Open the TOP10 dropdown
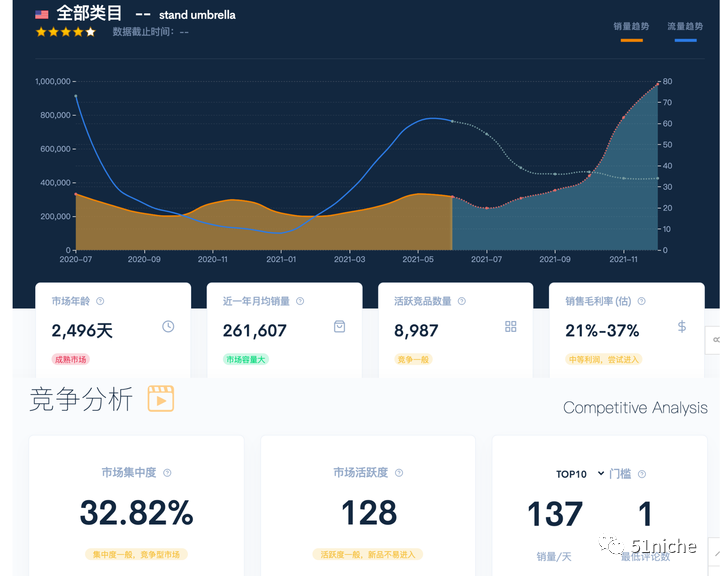Image resolution: width=720 pixels, height=576 pixels. tap(579, 473)
